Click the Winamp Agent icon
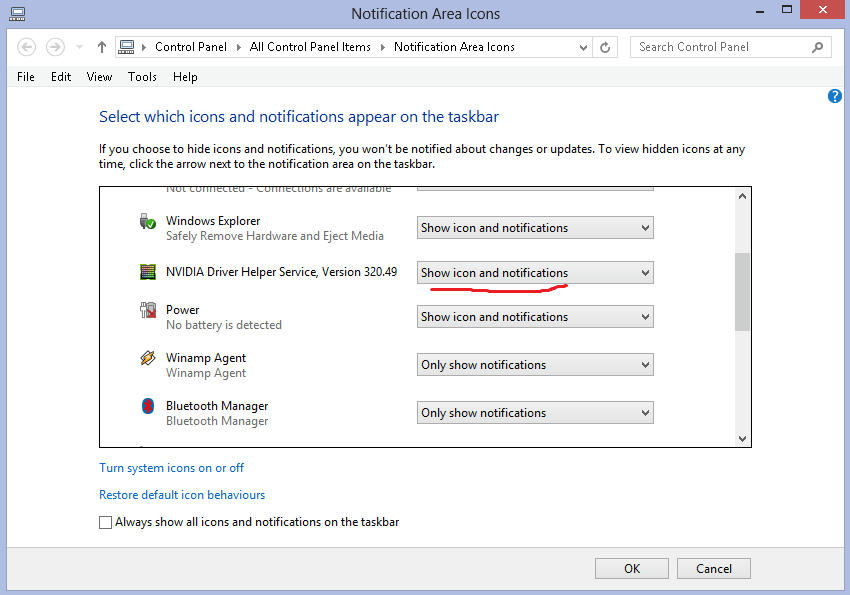Screen dimensions: 850x595 pyautogui.click(x=148, y=358)
